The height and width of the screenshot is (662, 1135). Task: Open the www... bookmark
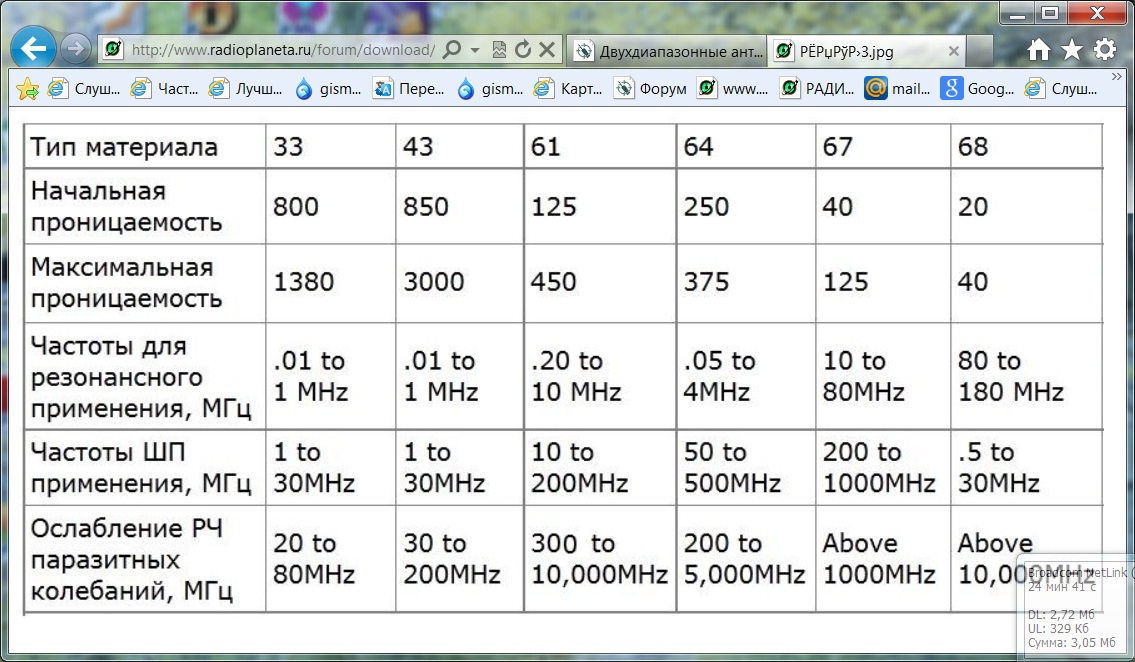(733, 89)
